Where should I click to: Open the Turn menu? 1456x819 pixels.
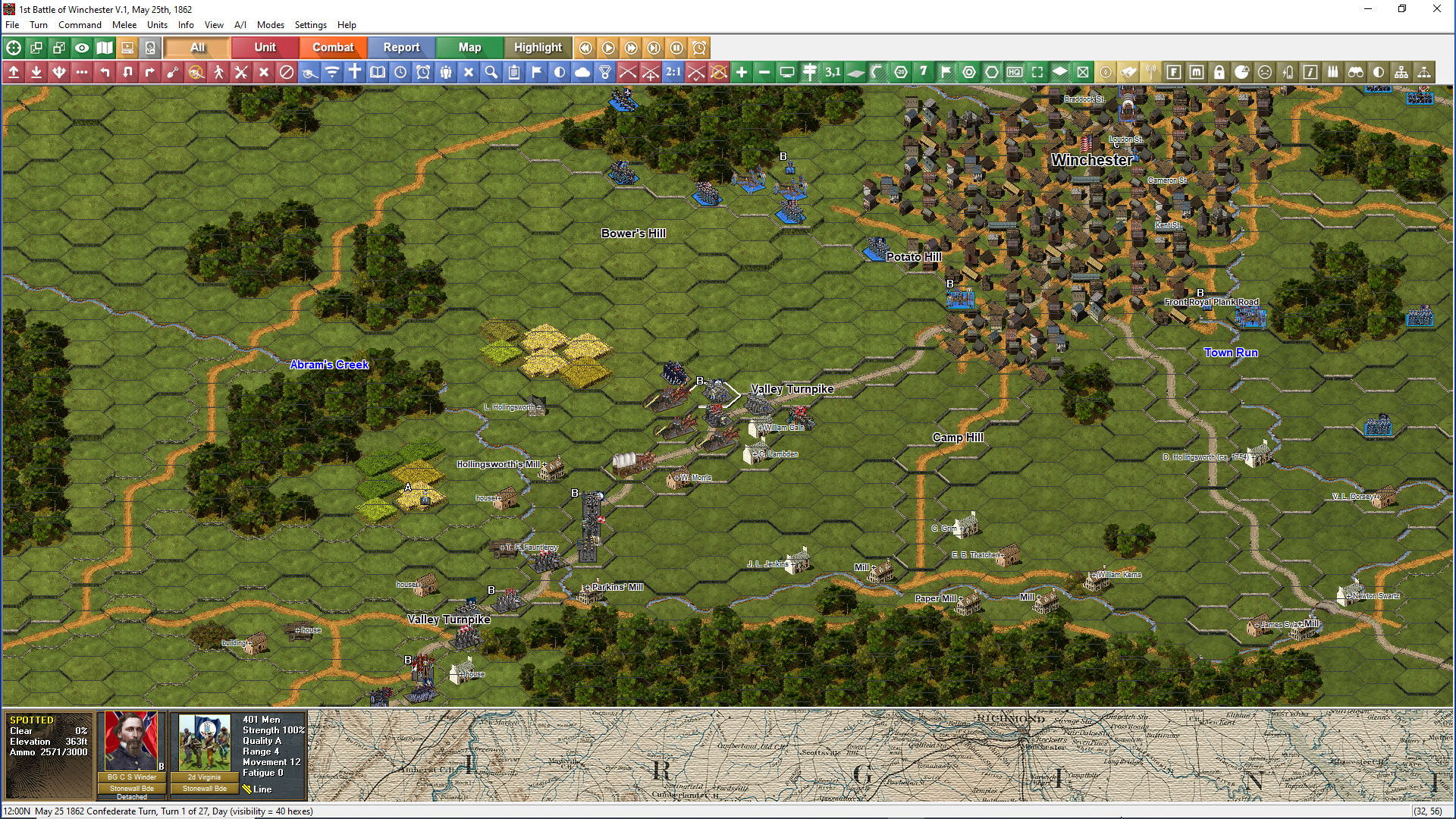click(39, 25)
